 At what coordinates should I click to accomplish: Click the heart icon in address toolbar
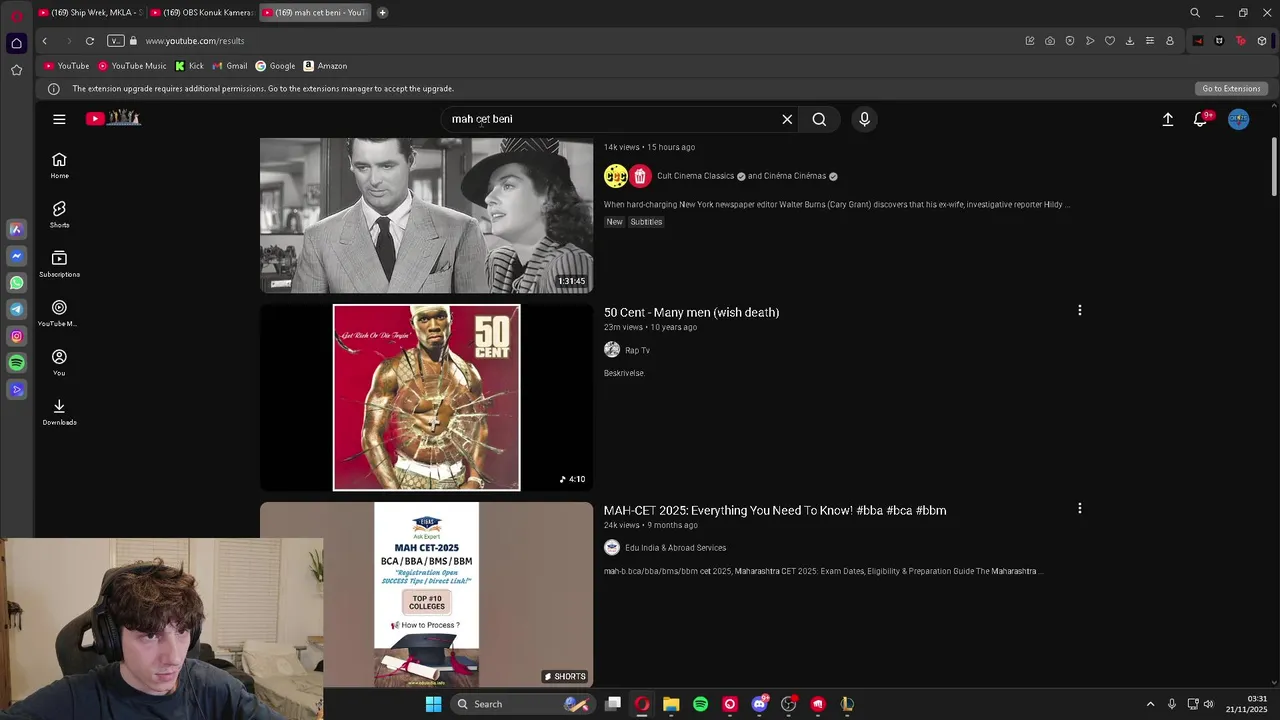(x=1110, y=41)
